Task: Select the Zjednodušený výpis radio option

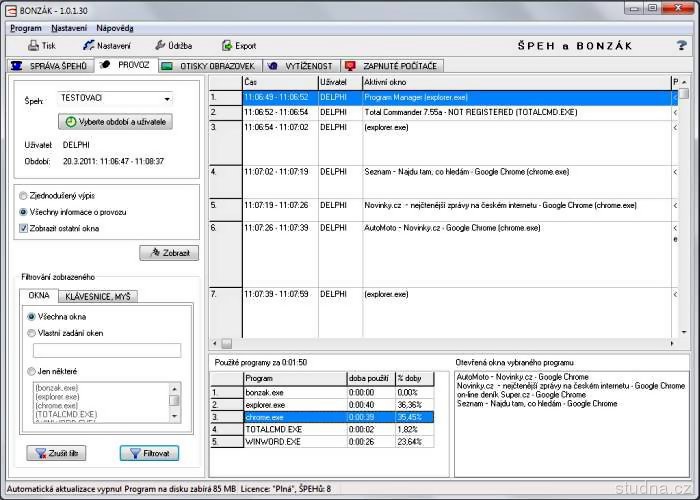Action: coord(25,195)
